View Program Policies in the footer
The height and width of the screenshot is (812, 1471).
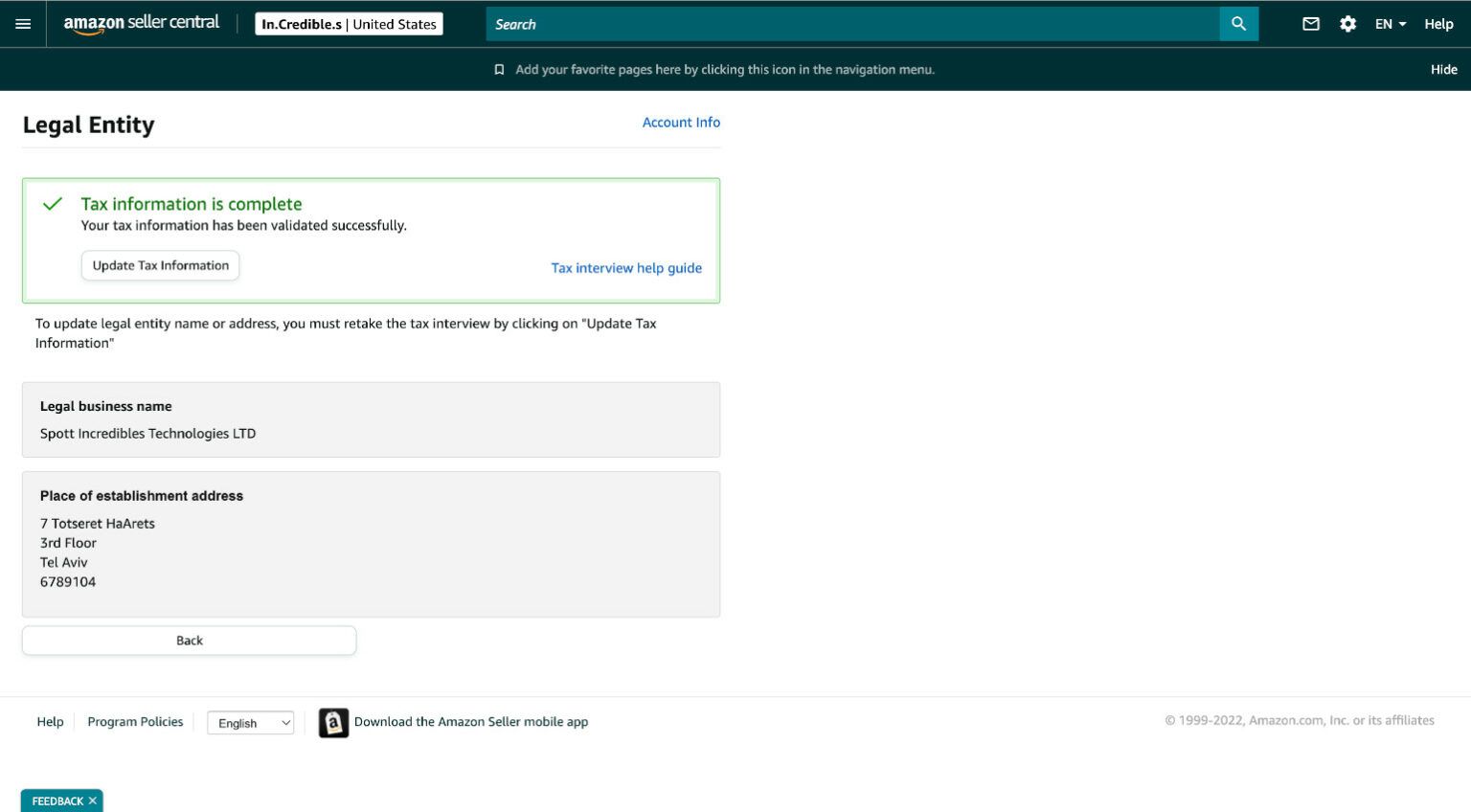(x=136, y=722)
